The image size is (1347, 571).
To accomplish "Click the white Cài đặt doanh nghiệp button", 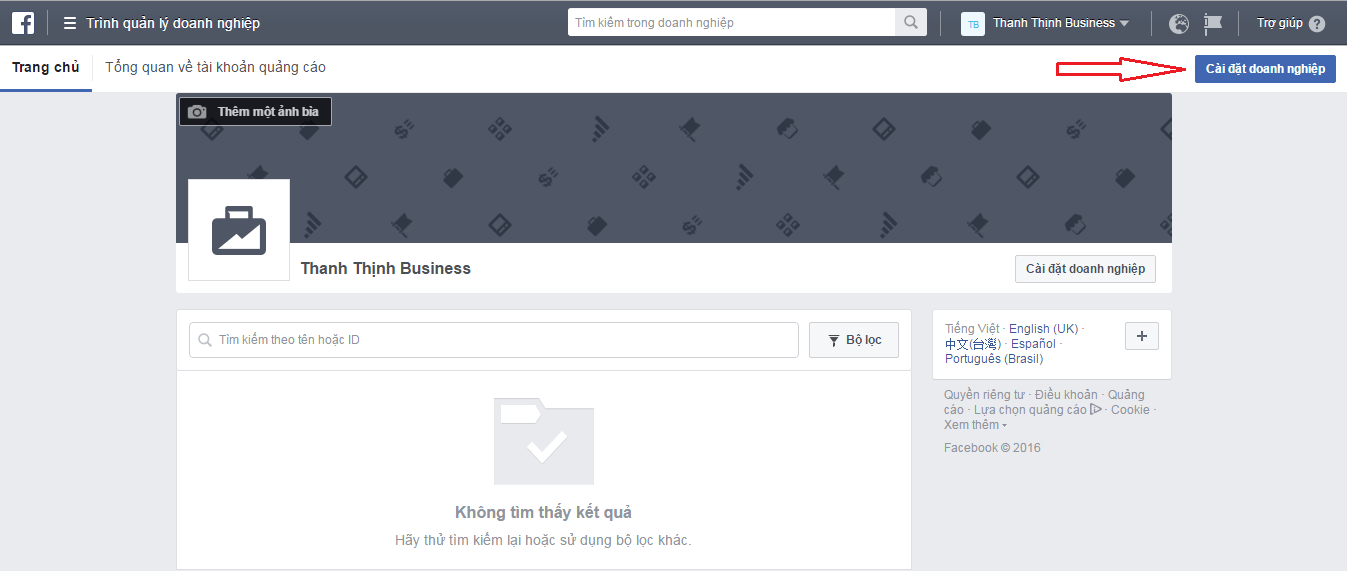I will pyautogui.click(x=1085, y=269).
